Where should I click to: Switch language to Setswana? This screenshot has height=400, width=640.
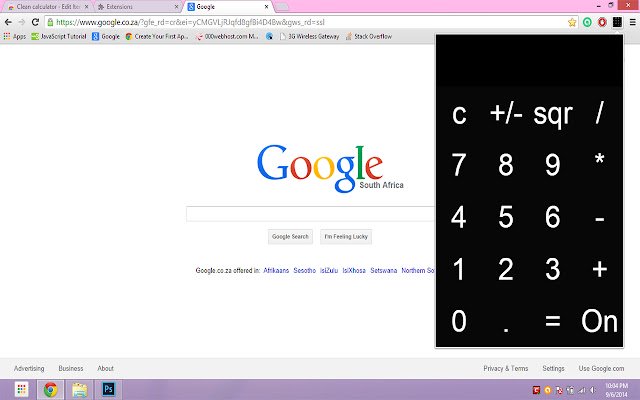click(384, 270)
